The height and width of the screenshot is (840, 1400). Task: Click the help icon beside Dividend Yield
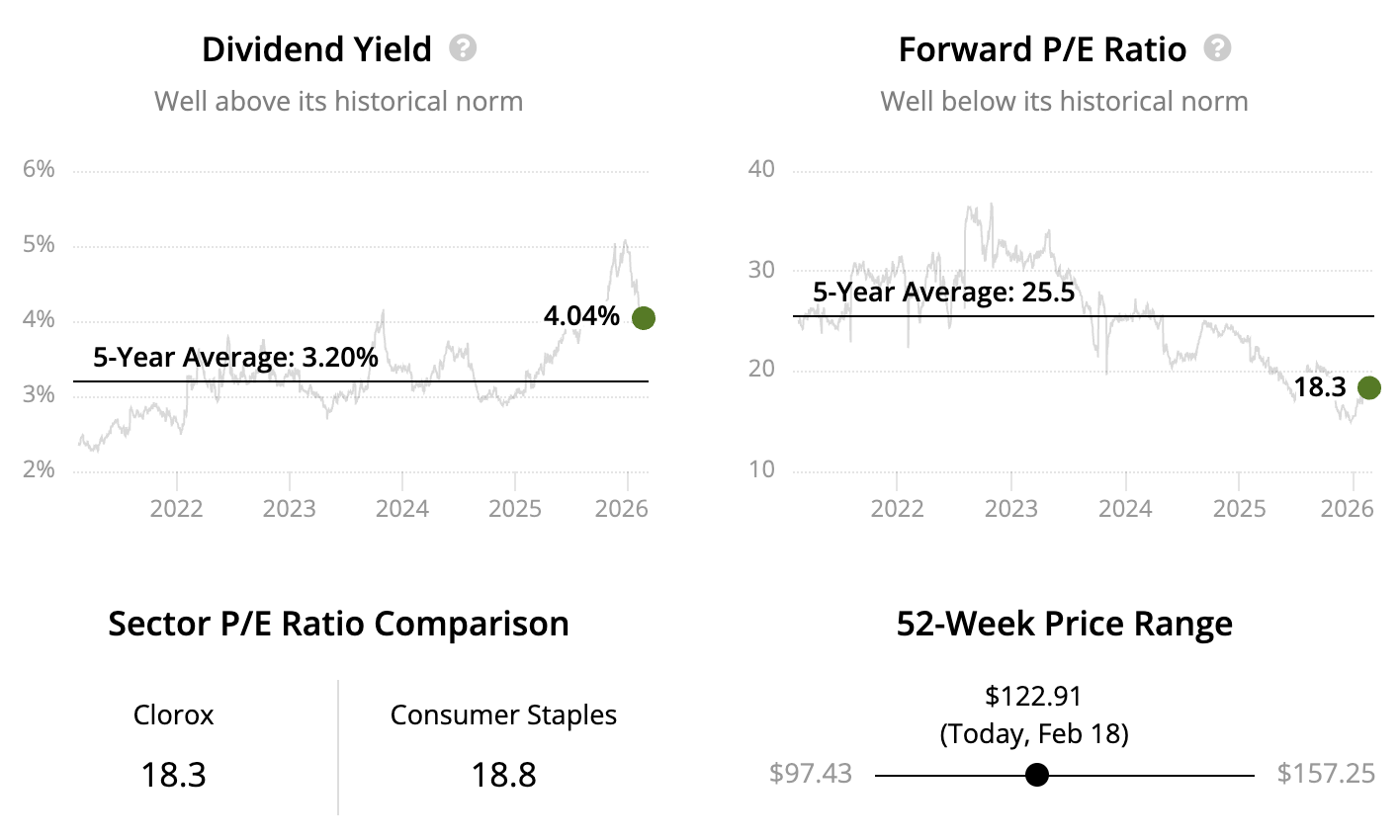click(463, 48)
